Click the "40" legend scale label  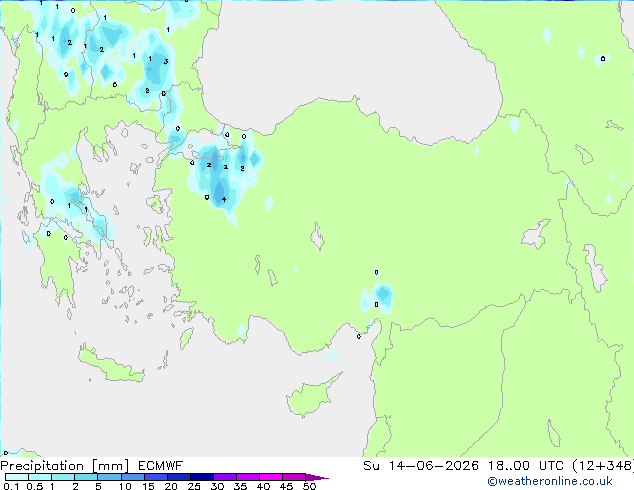pos(263,486)
